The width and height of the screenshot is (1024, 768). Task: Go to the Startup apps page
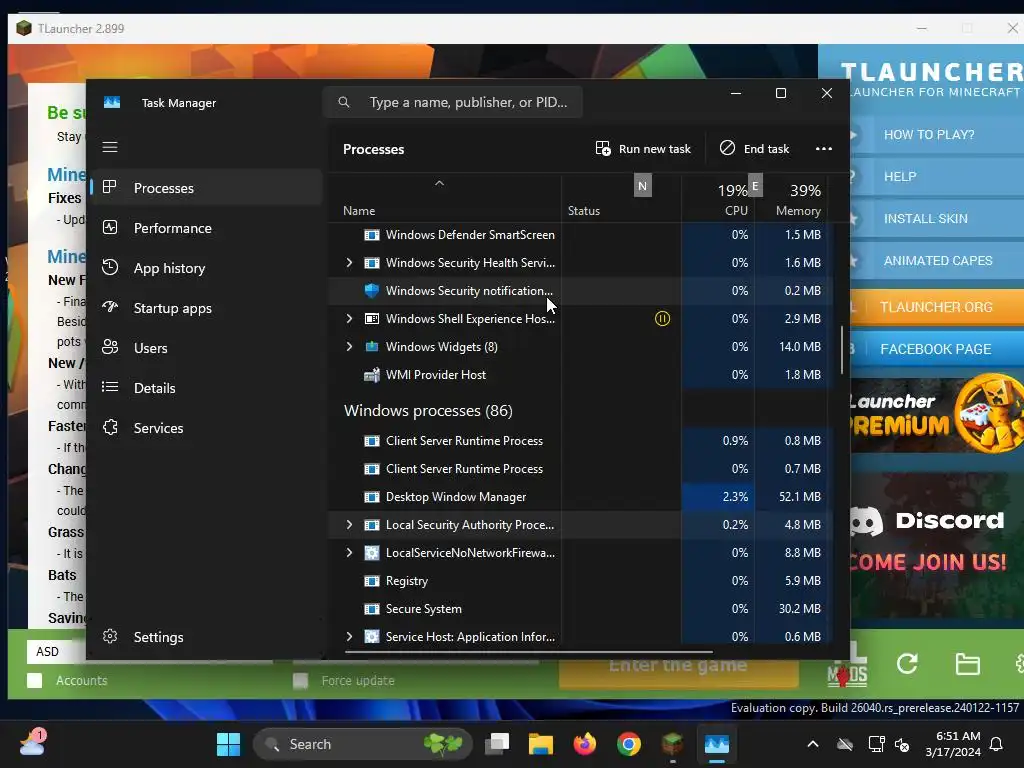click(207, 308)
